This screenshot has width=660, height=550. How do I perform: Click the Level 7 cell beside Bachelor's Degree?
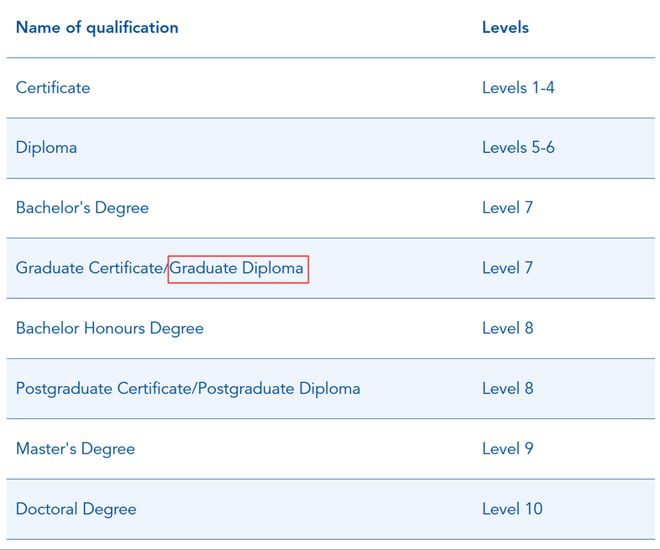(507, 207)
